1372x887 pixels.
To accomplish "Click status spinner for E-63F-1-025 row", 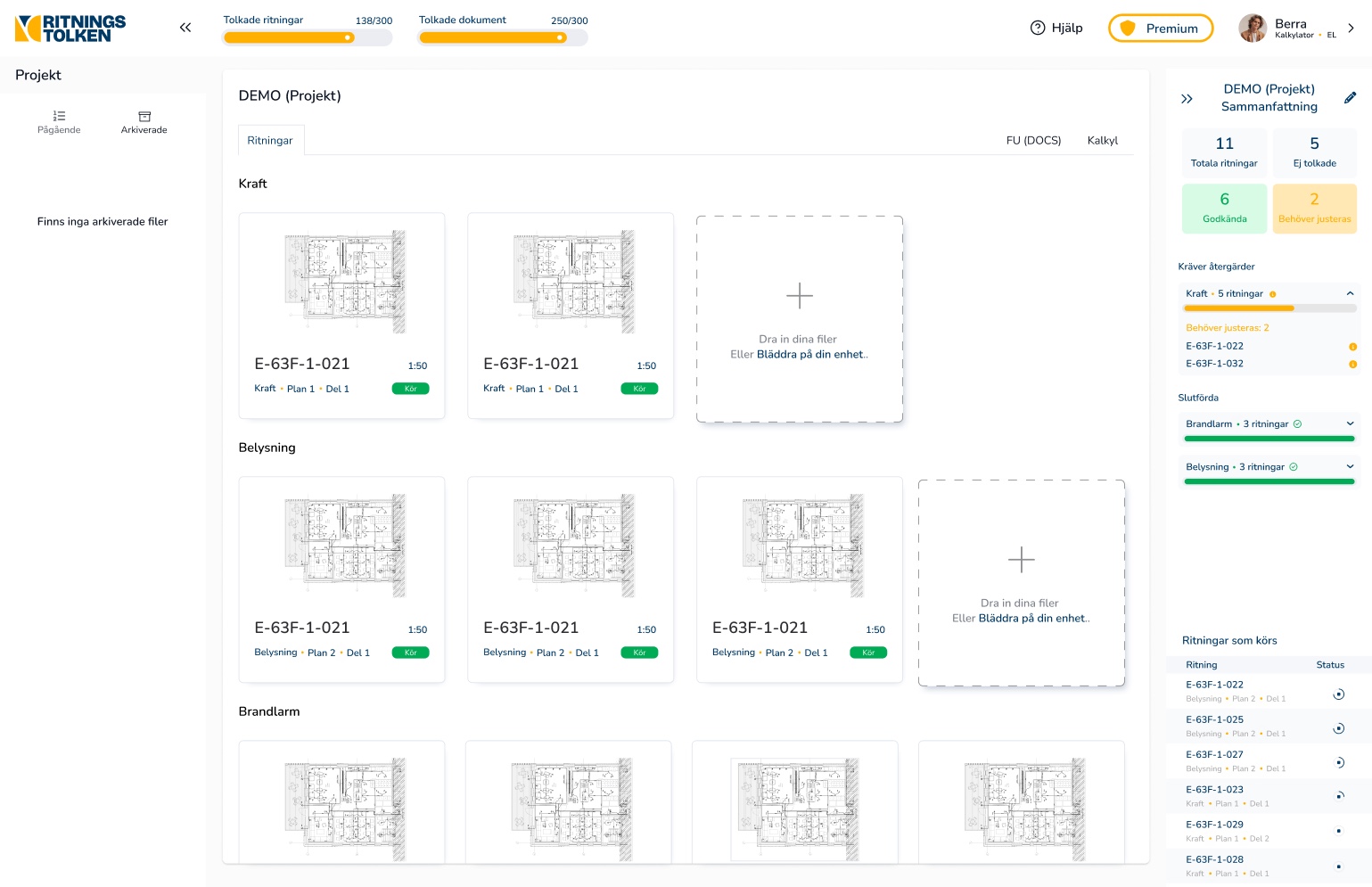I will coord(1338,728).
